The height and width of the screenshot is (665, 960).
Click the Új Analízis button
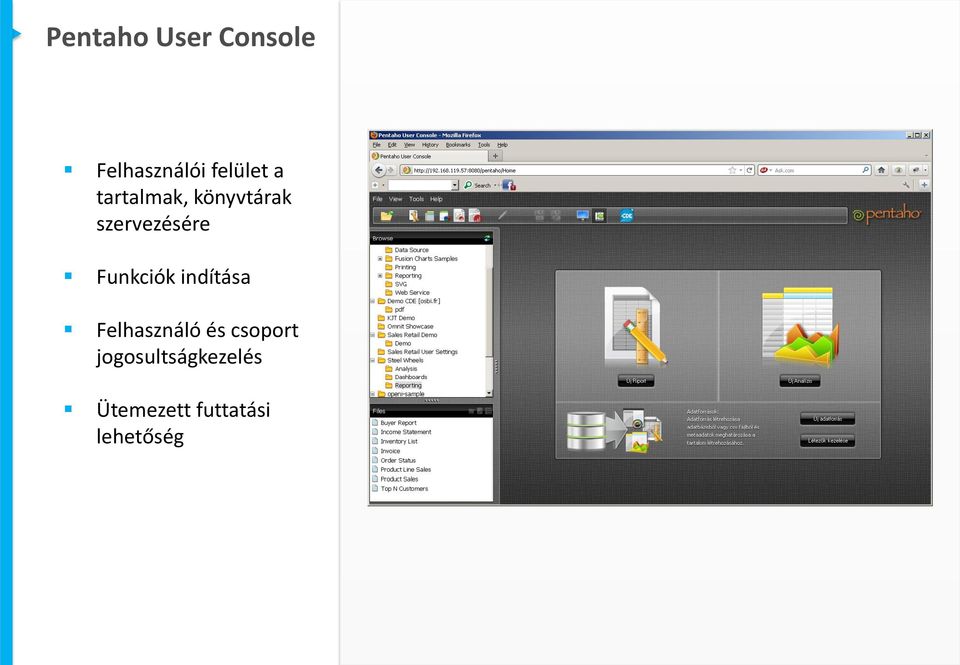(800, 381)
